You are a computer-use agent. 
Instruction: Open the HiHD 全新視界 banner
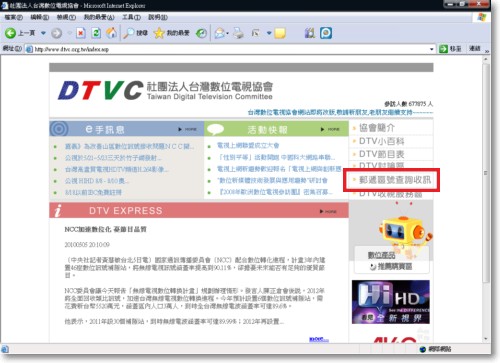click(x=391, y=302)
